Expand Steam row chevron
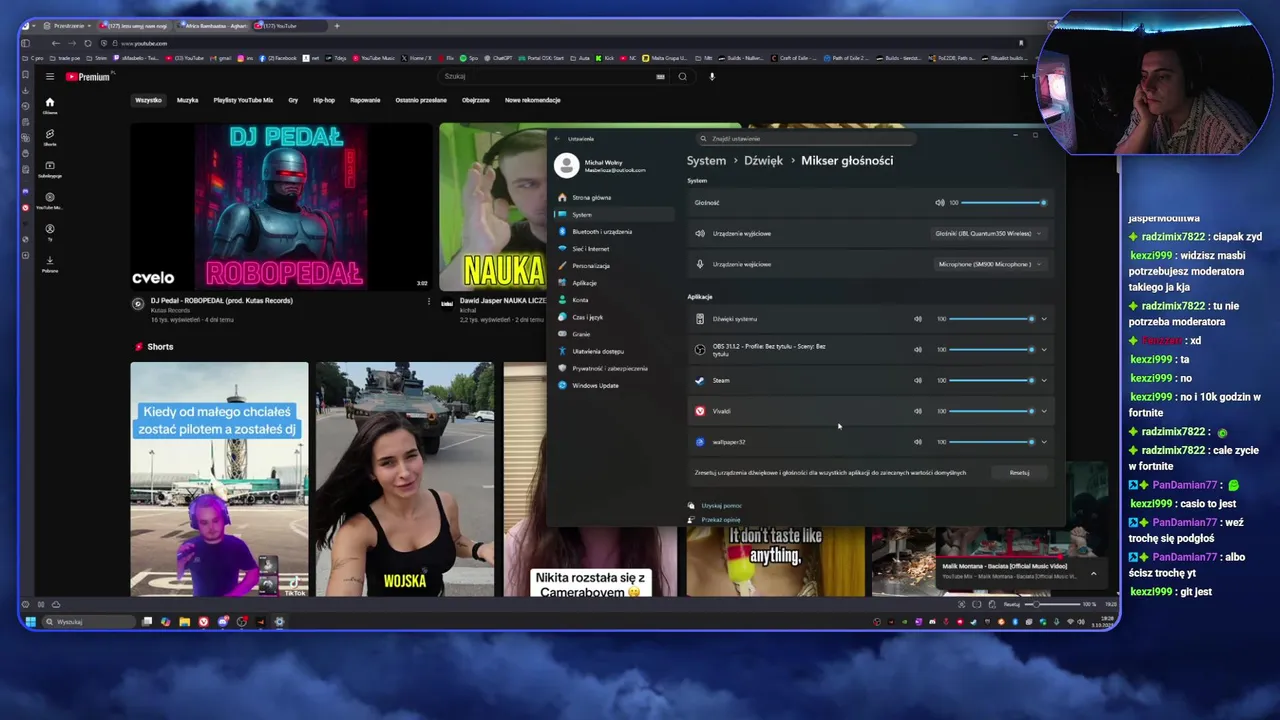The image size is (1280, 720). pyautogui.click(x=1044, y=381)
